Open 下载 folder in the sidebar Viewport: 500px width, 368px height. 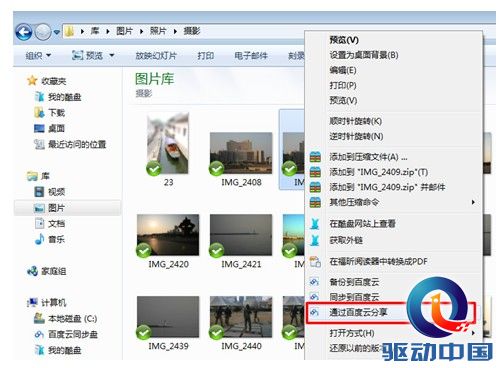click(50, 113)
